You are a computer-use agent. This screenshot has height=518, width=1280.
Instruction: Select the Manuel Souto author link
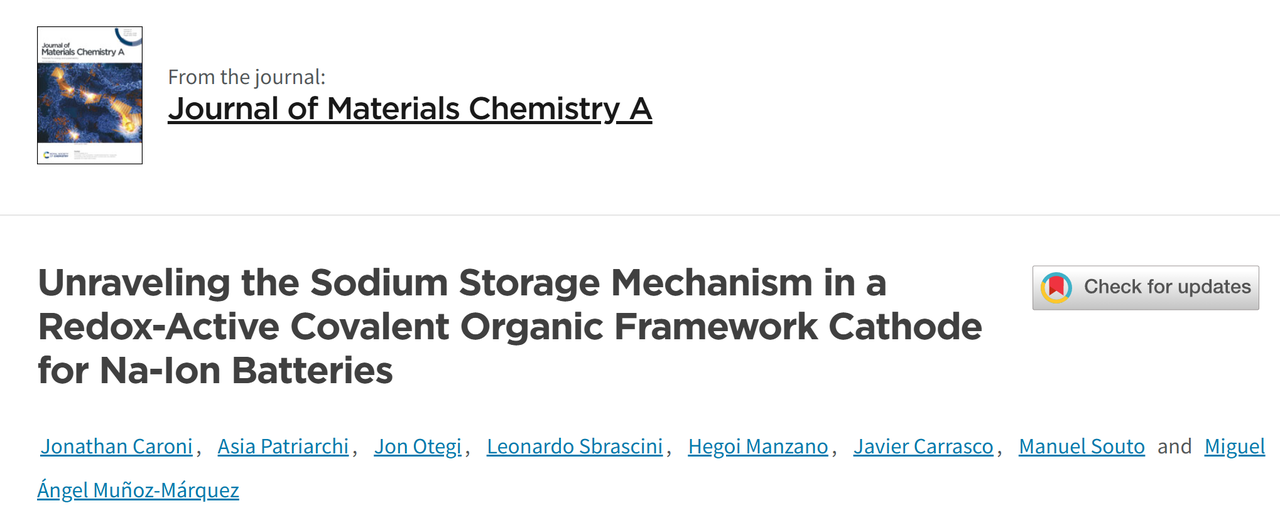click(x=1081, y=447)
